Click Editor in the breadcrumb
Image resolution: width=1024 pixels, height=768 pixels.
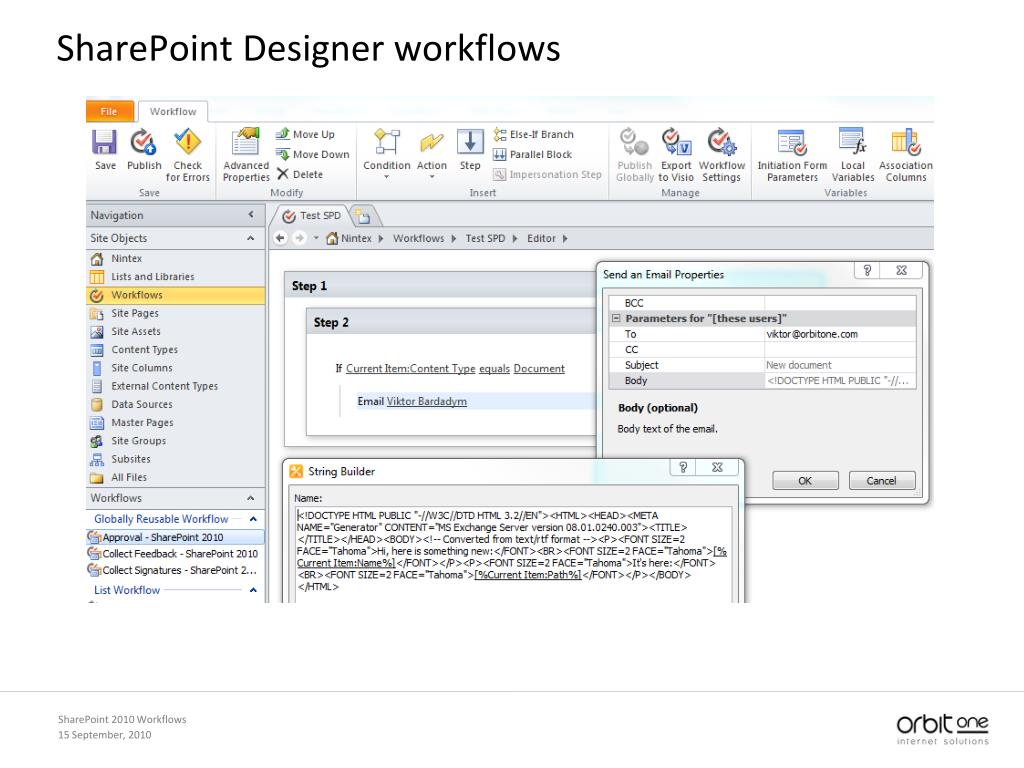pos(541,238)
